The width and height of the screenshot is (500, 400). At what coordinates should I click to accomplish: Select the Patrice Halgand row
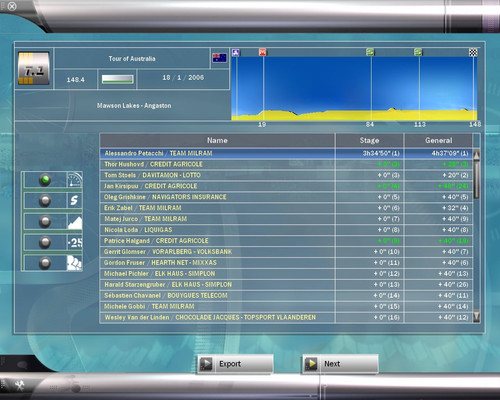(286, 241)
